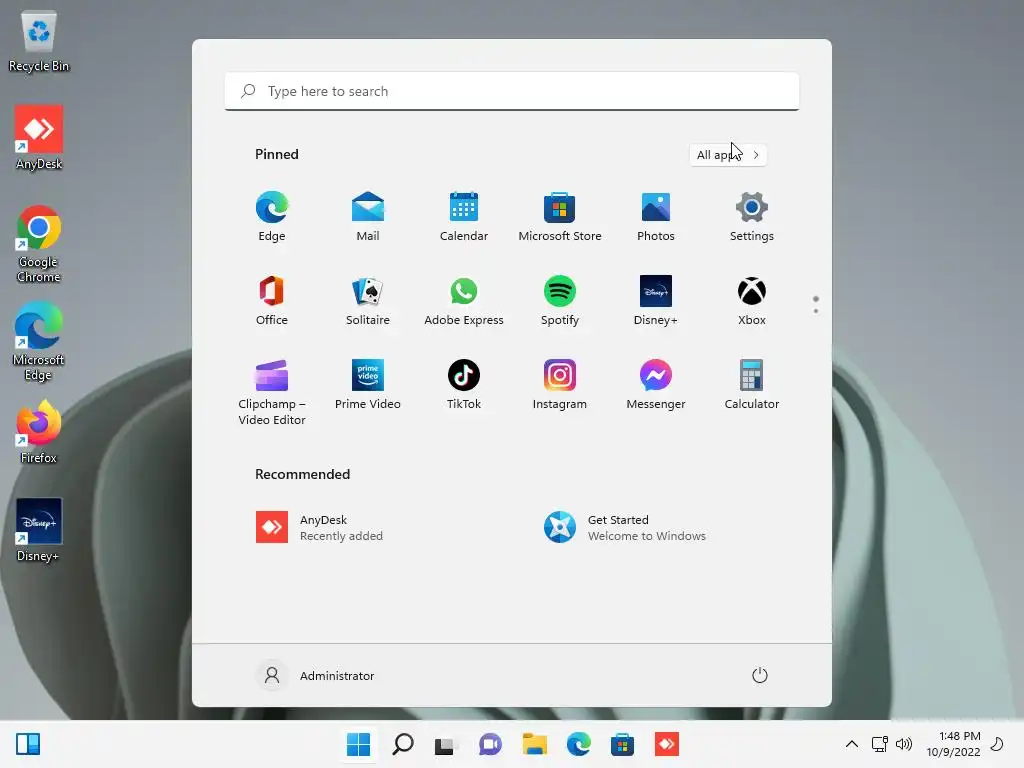Viewport: 1024px width, 768px height.
Task: Open Microsoft Edge from the taskbar
Action: 579,744
